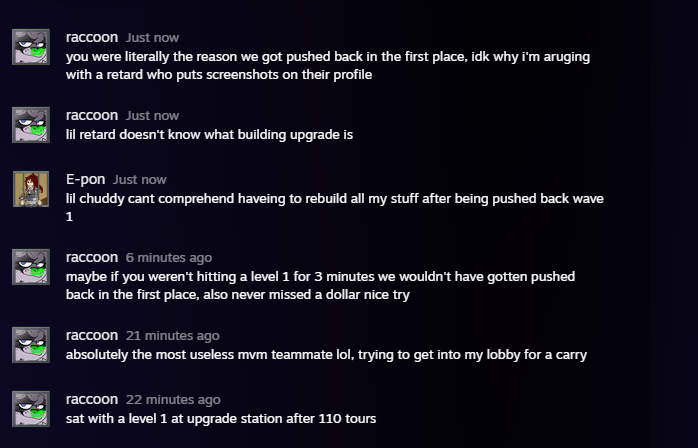This screenshot has width=698, height=448.
Task: Click raccoon's avatar on the 6 minutes ago comment
Action: point(30,267)
